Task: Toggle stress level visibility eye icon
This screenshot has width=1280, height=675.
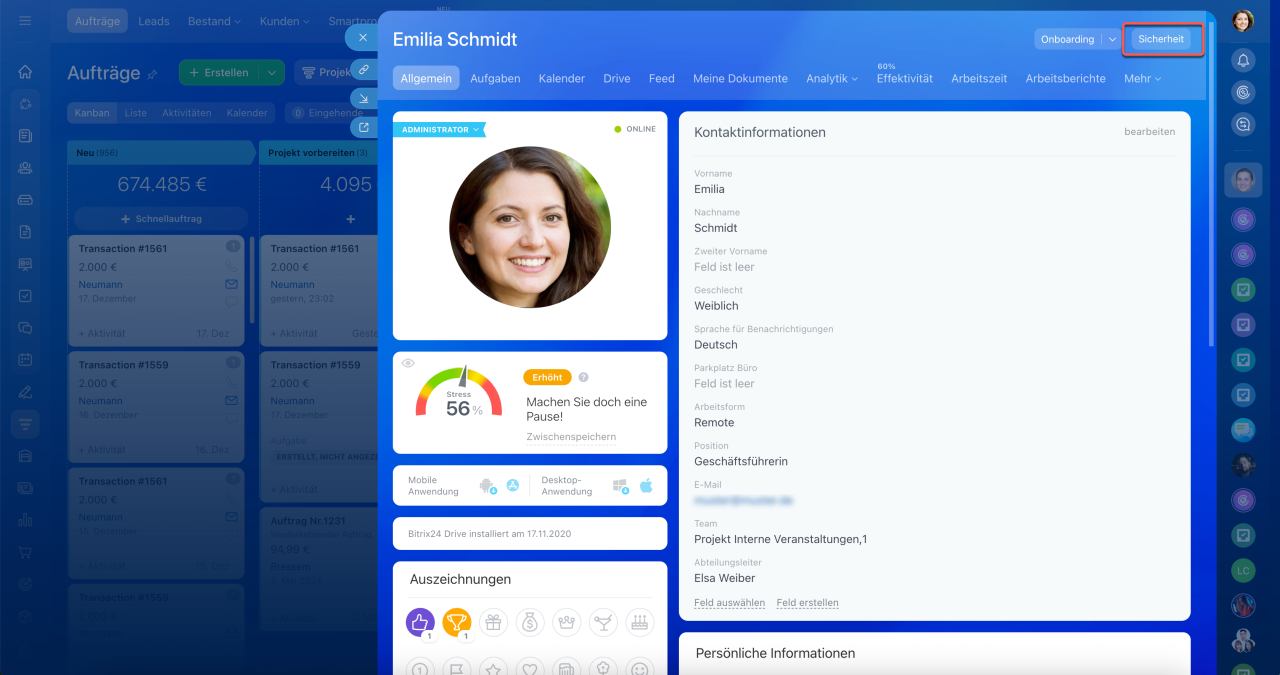Action: pyautogui.click(x=408, y=363)
